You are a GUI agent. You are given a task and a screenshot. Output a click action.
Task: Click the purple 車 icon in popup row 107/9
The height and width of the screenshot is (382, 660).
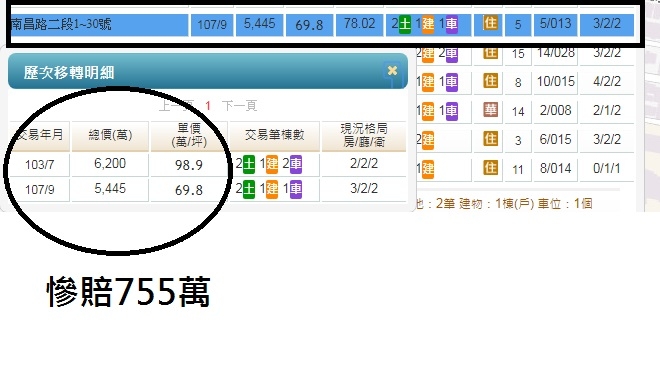point(296,189)
